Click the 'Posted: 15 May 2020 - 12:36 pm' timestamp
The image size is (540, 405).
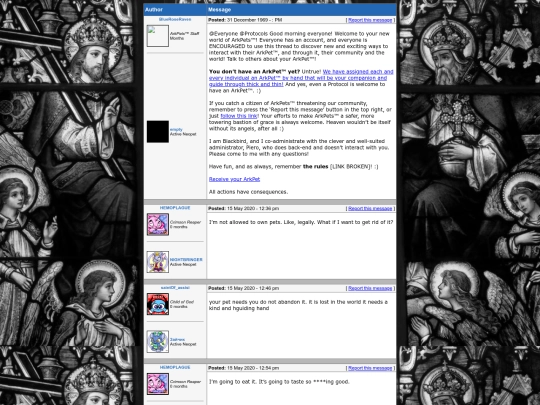pos(243,209)
